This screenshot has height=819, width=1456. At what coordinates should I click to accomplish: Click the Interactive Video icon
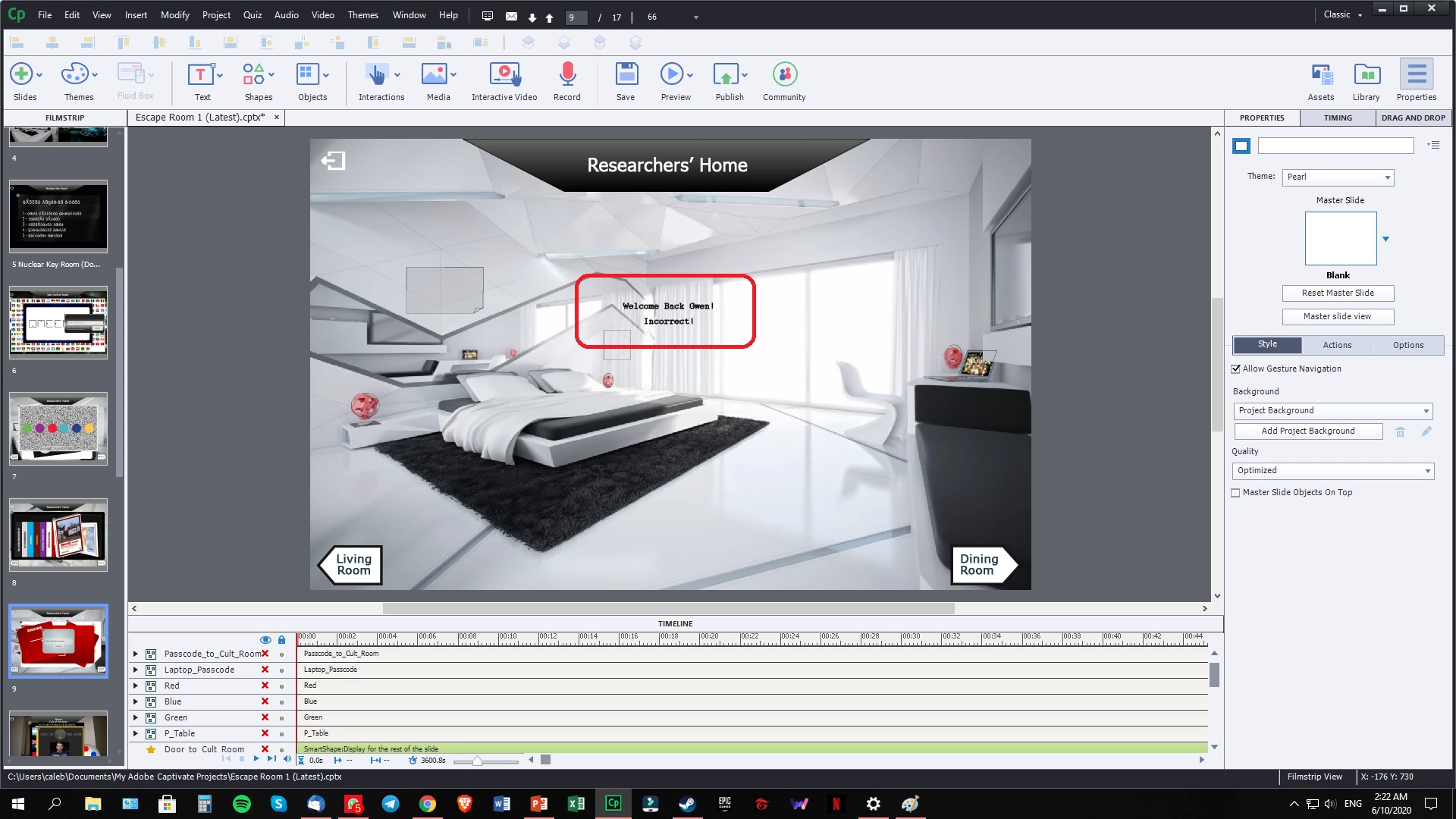tap(504, 74)
